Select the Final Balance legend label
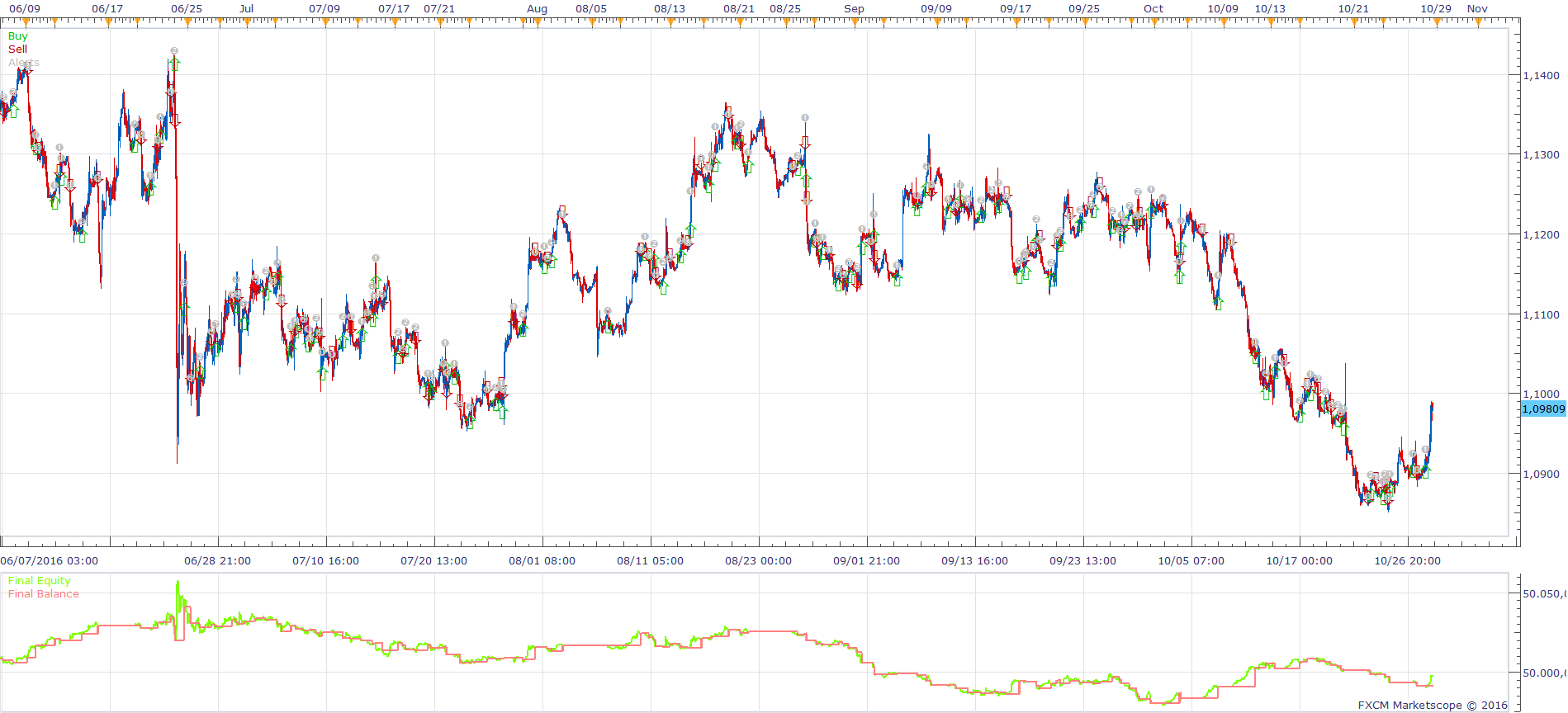This screenshot has width=1568, height=713. (43, 594)
